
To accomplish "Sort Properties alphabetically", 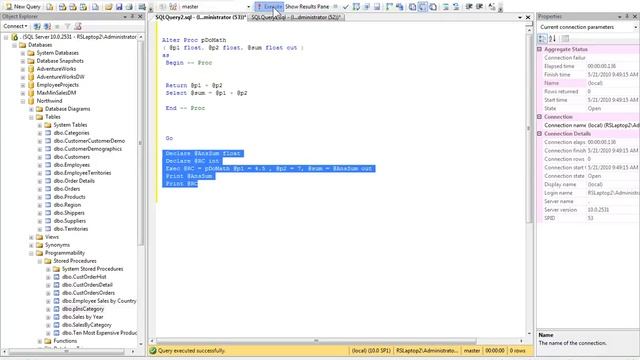I will [x=552, y=39].
